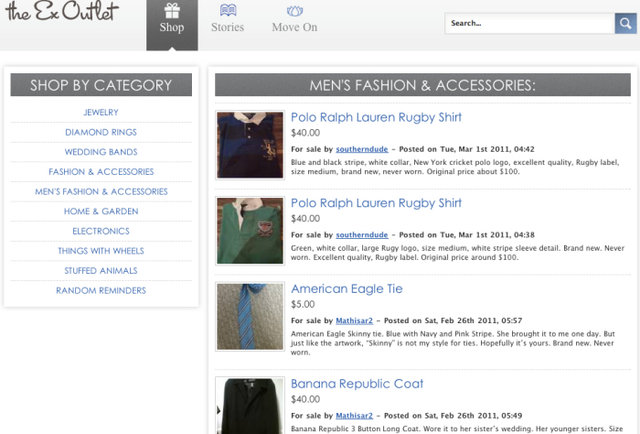The image size is (640, 434).
Task: Click the 'Green, white collar' description text
Action: tap(458, 253)
